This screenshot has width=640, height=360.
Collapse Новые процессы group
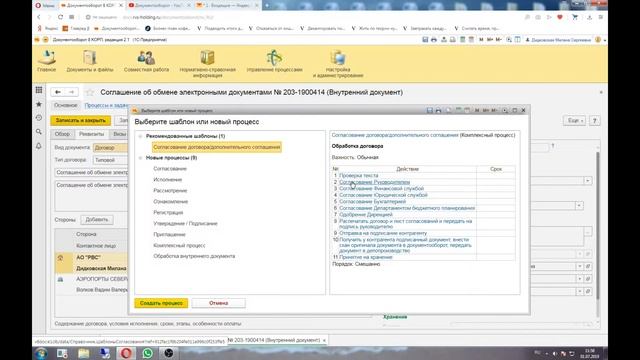click(140, 158)
